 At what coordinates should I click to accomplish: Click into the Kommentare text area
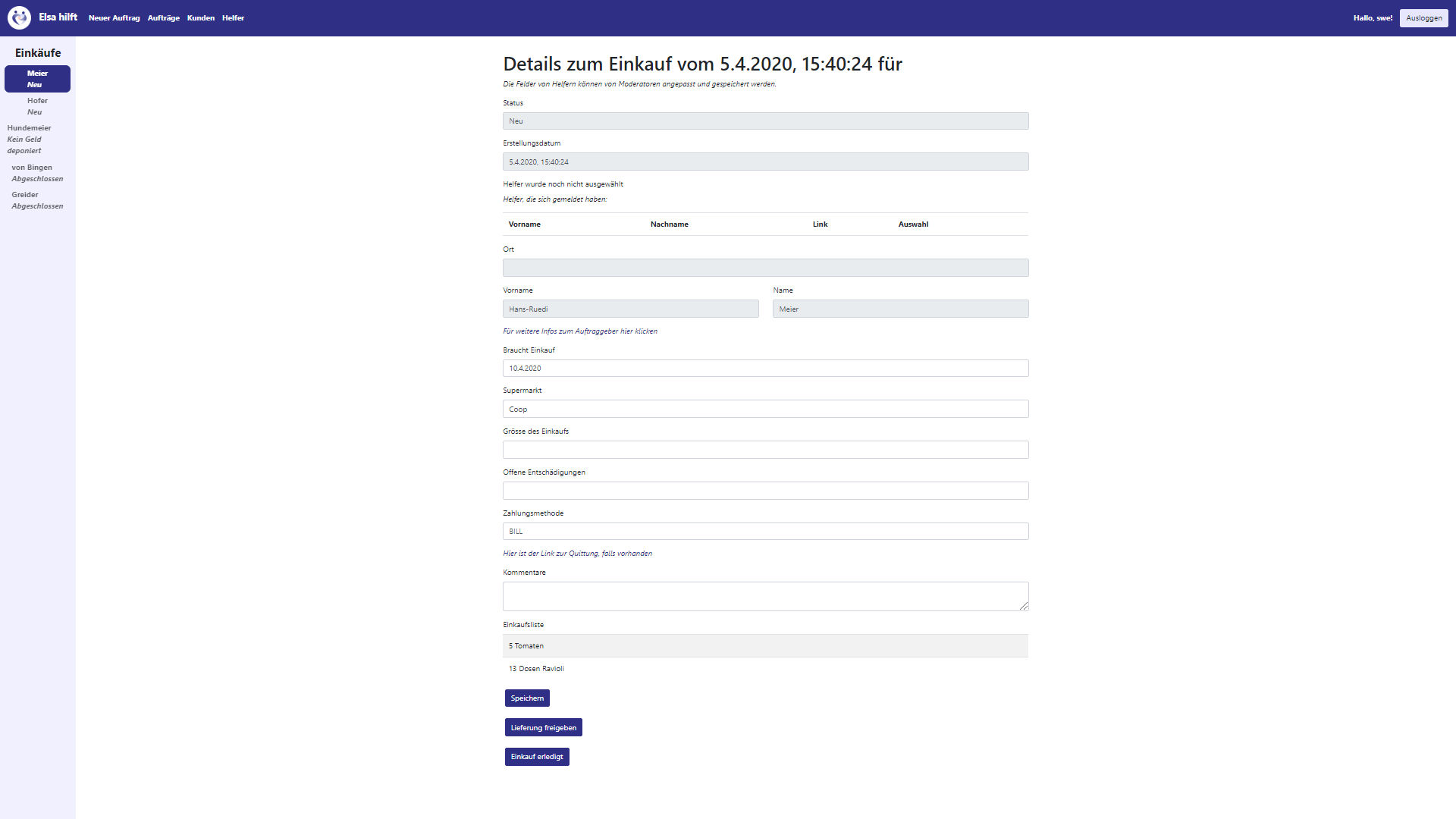tap(765, 596)
